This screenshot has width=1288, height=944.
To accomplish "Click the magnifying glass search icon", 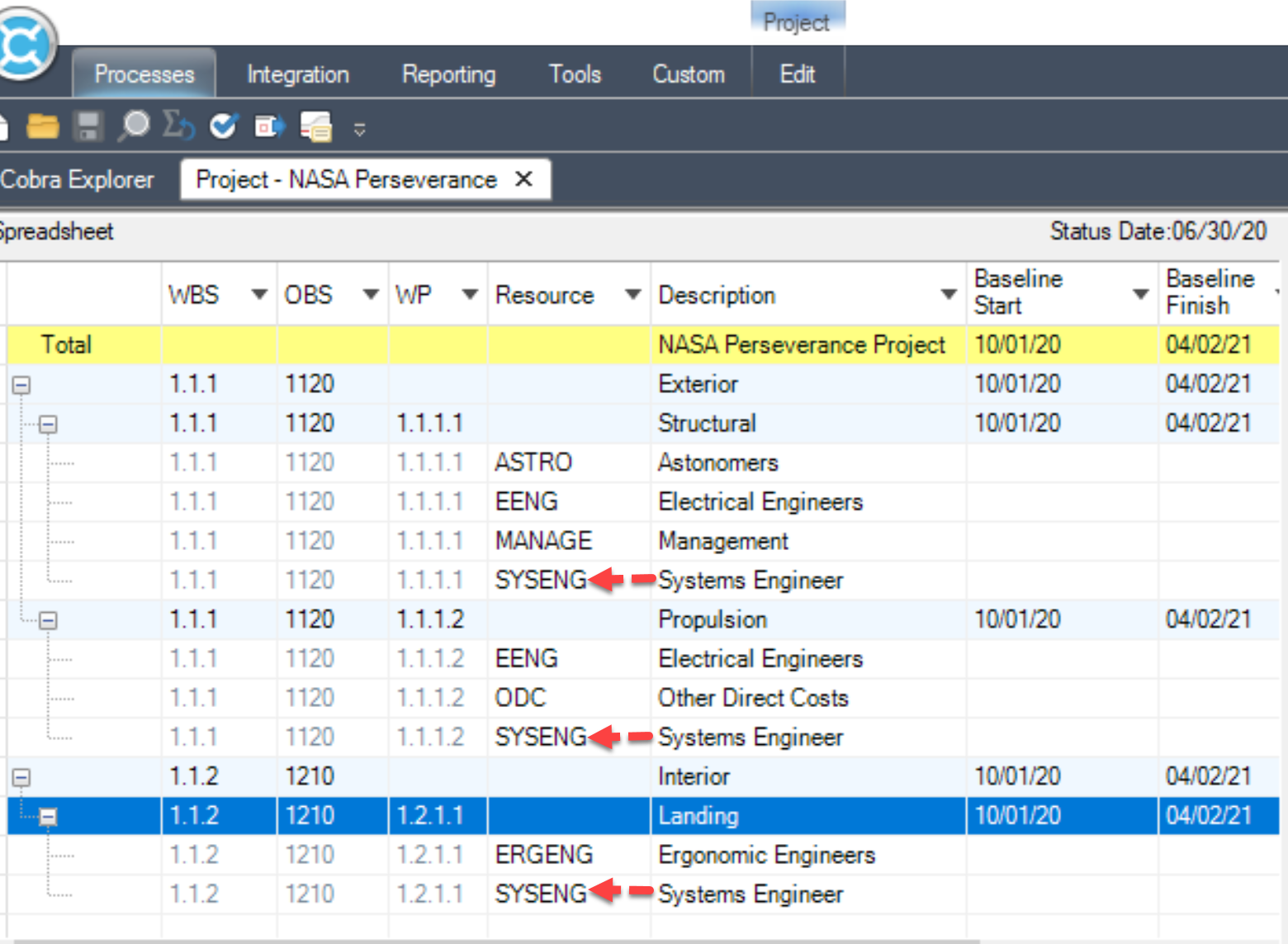I will (134, 126).
